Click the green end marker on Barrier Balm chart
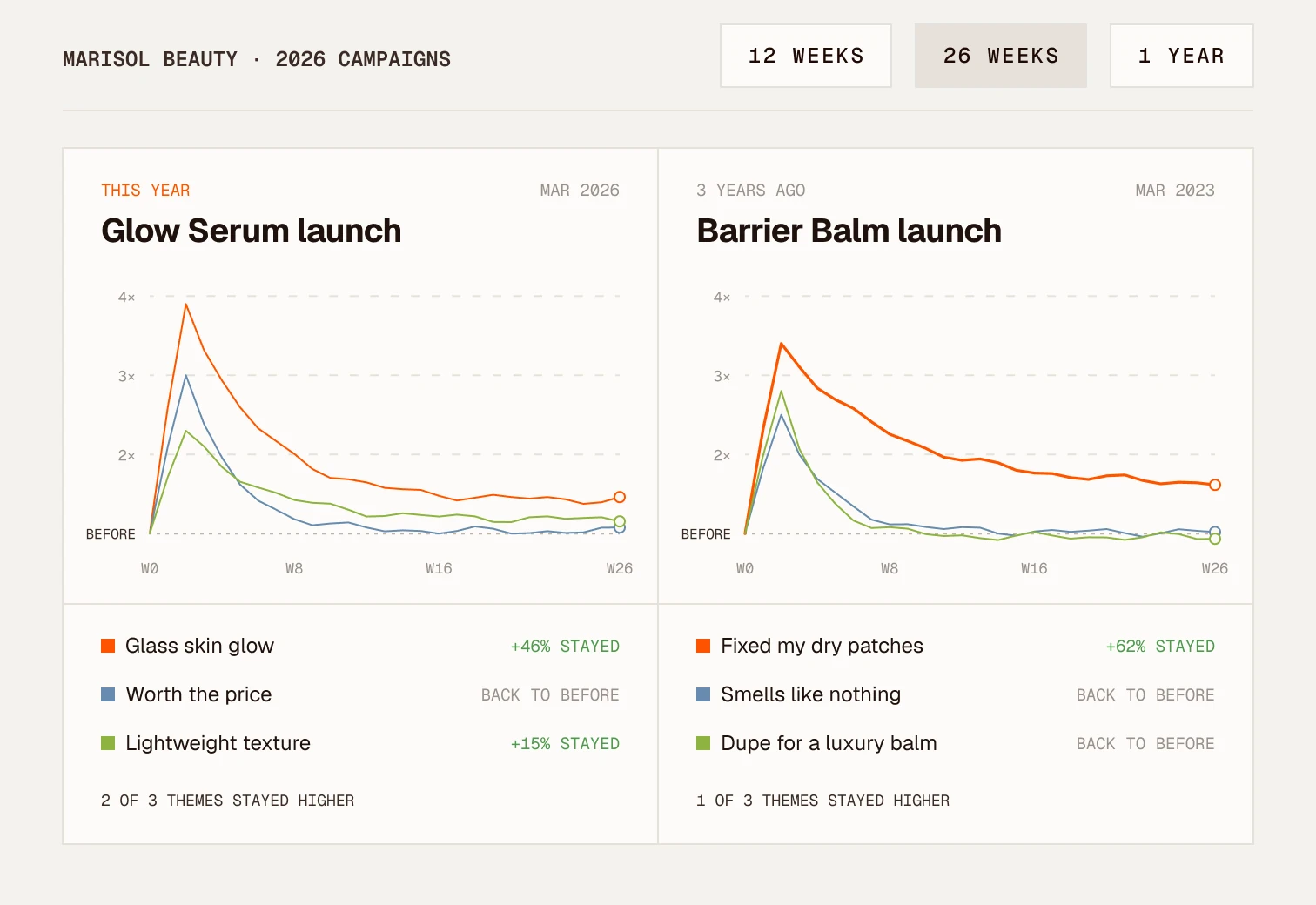The height and width of the screenshot is (905, 1316). 1215,539
